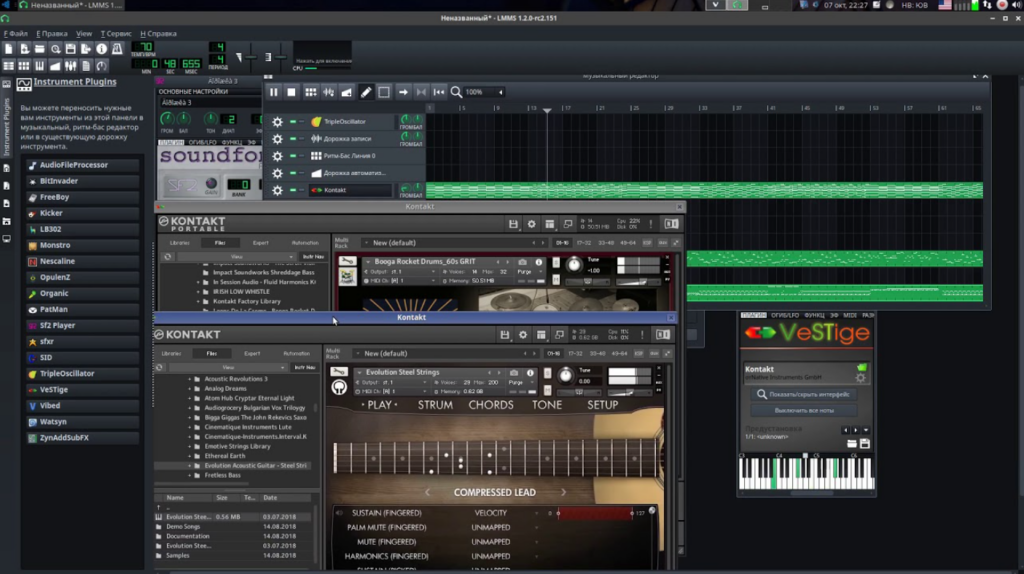Click Instr Nav button in lower Kontakt
This screenshot has height=574, width=1024.
pyautogui.click(x=304, y=368)
